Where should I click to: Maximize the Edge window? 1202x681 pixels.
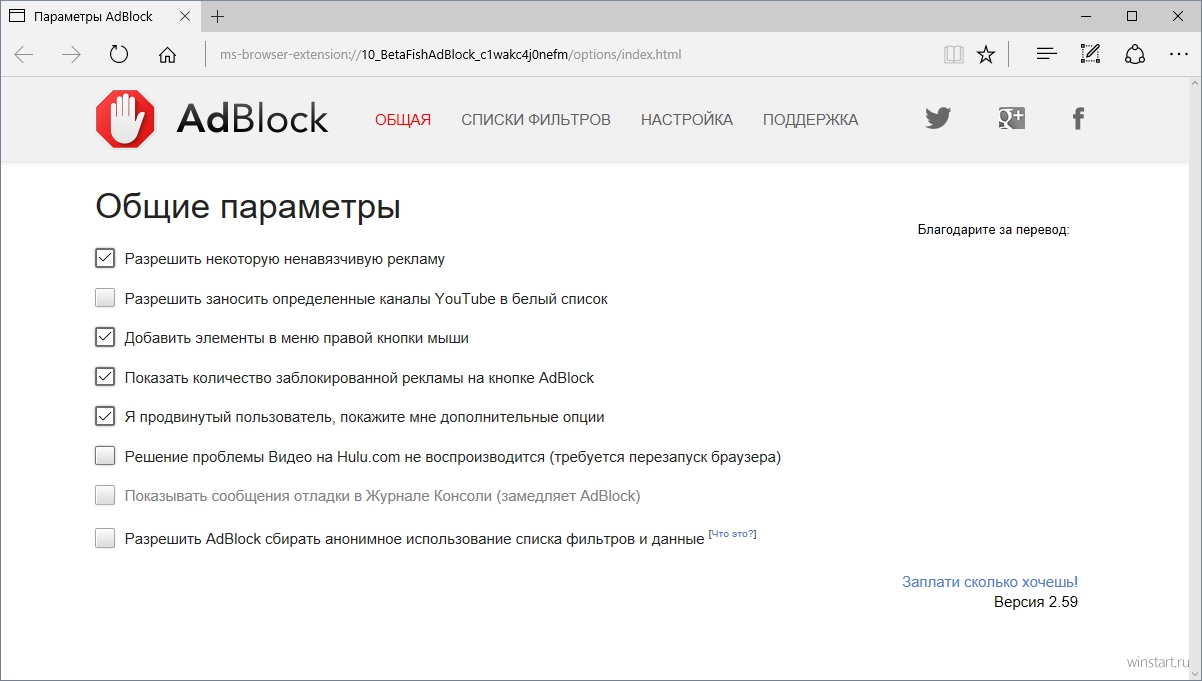1132,16
